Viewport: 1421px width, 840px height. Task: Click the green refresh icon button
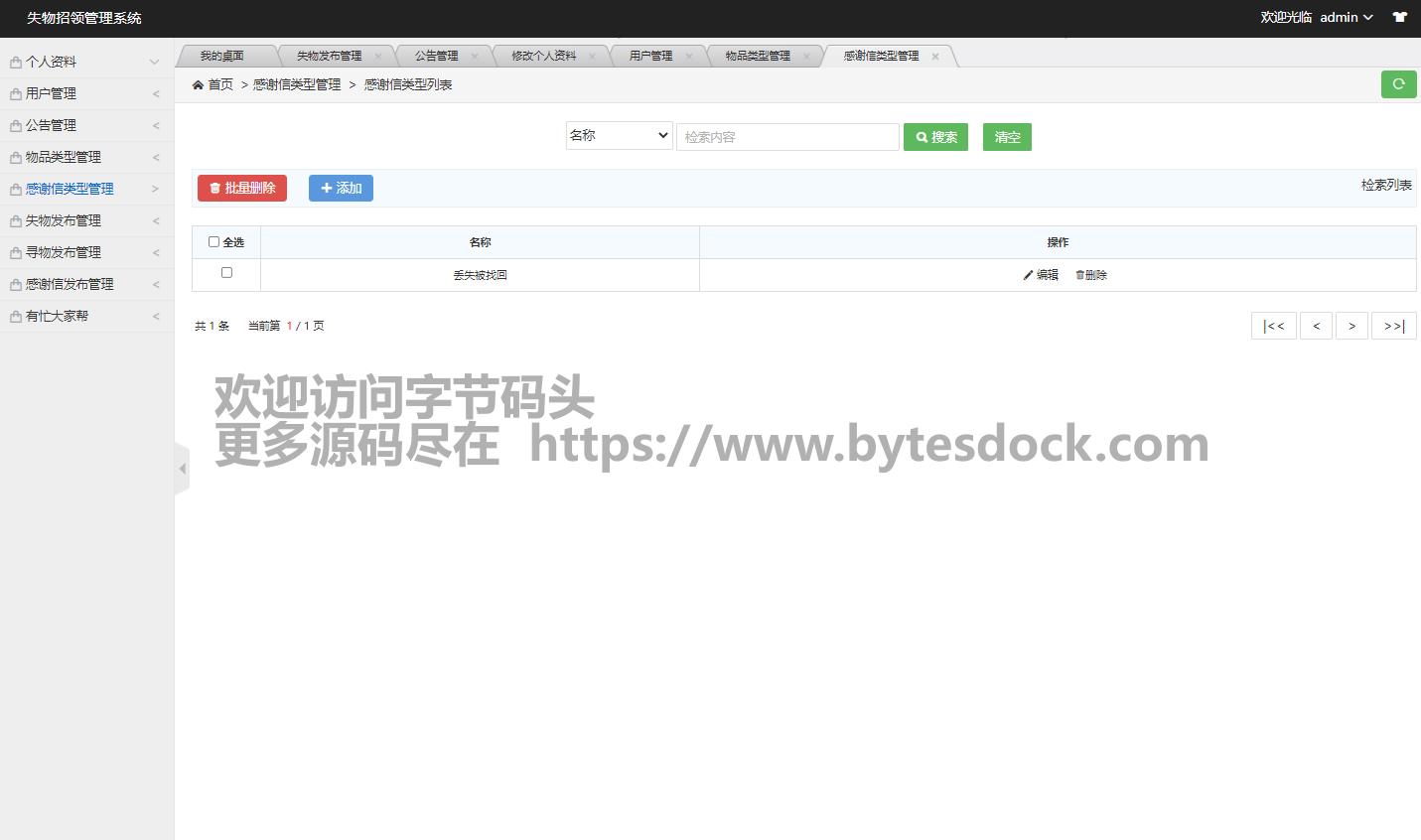pyautogui.click(x=1398, y=84)
